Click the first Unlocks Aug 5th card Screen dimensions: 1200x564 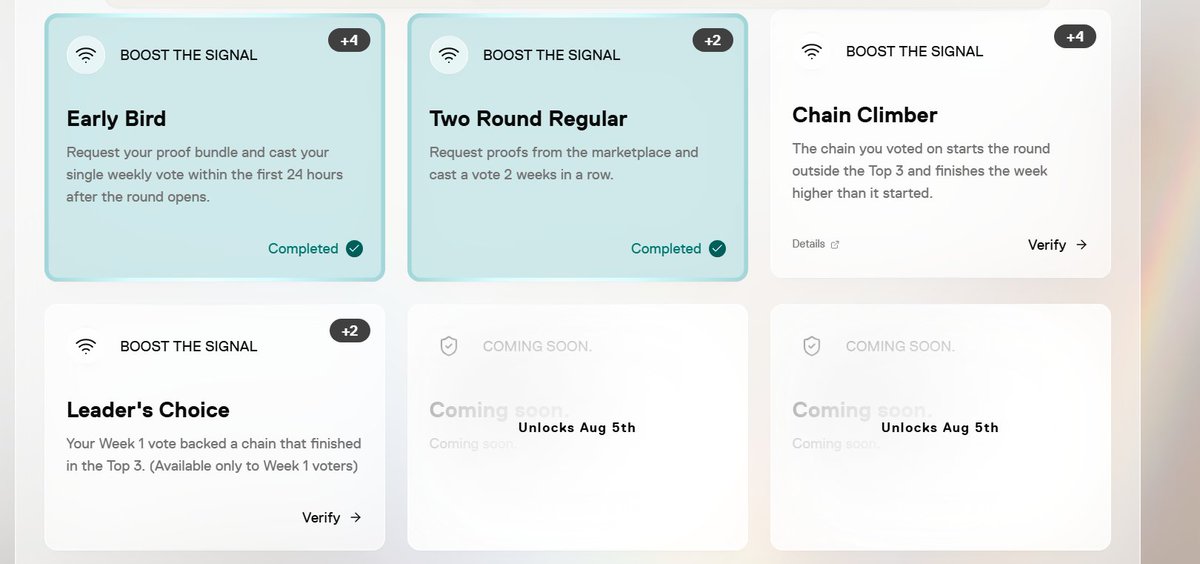(577, 427)
